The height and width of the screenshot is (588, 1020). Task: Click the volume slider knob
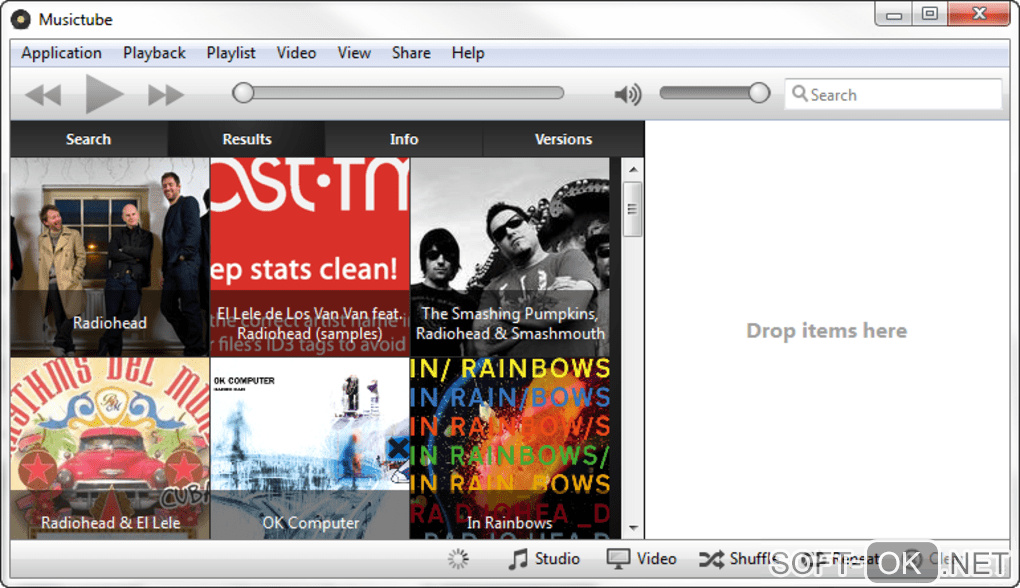click(758, 93)
